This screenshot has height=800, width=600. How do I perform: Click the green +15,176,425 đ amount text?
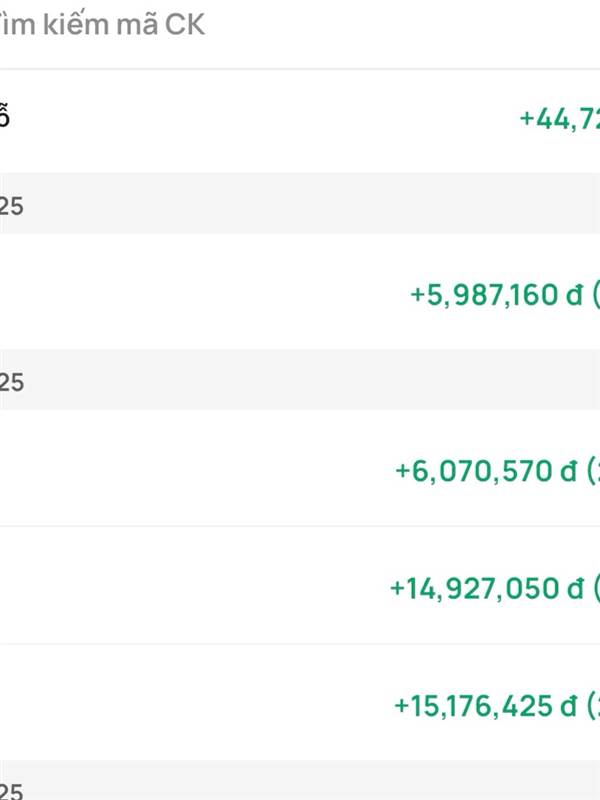coord(486,707)
